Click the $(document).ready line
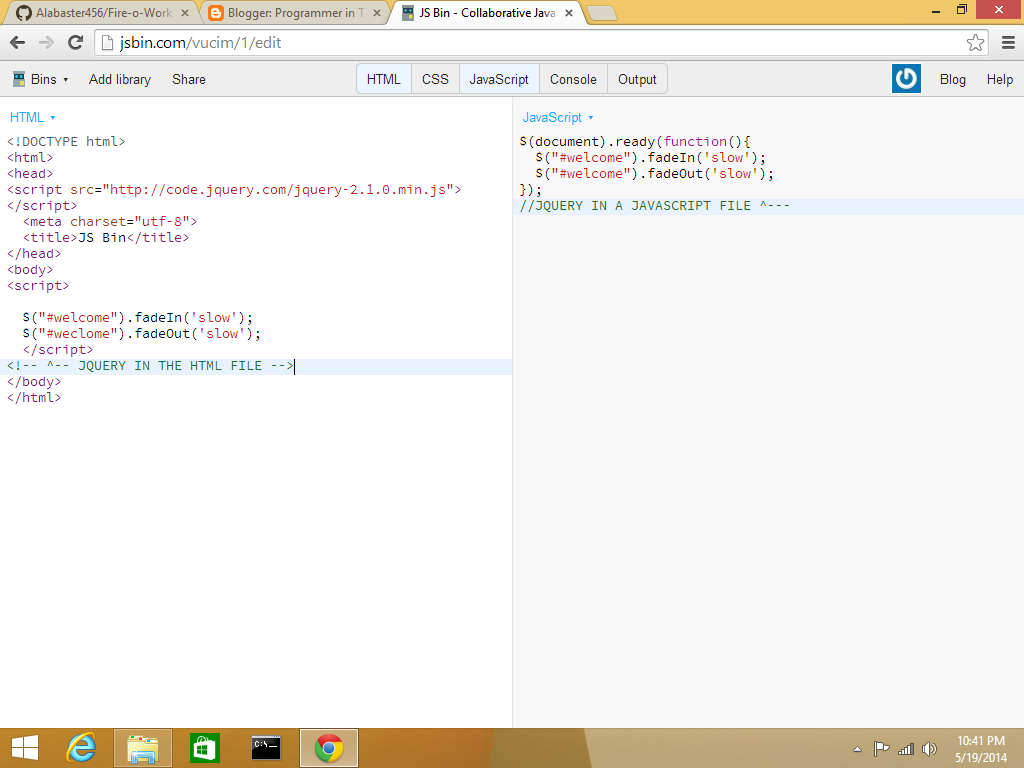The height and width of the screenshot is (768, 1024). pyautogui.click(x=635, y=142)
